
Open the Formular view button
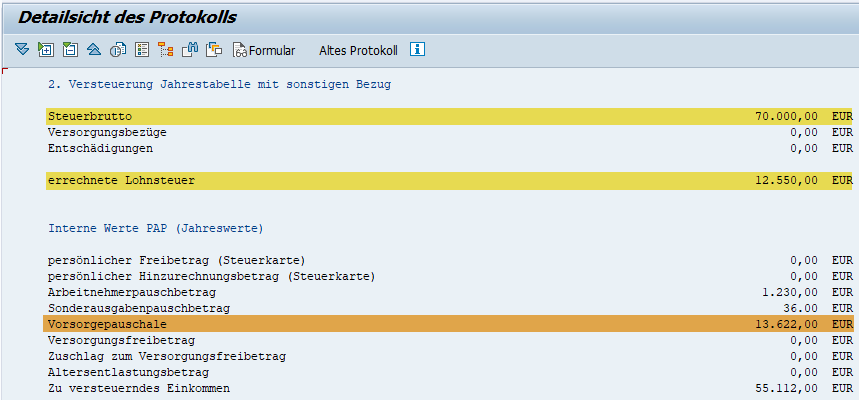(x=264, y=50)
